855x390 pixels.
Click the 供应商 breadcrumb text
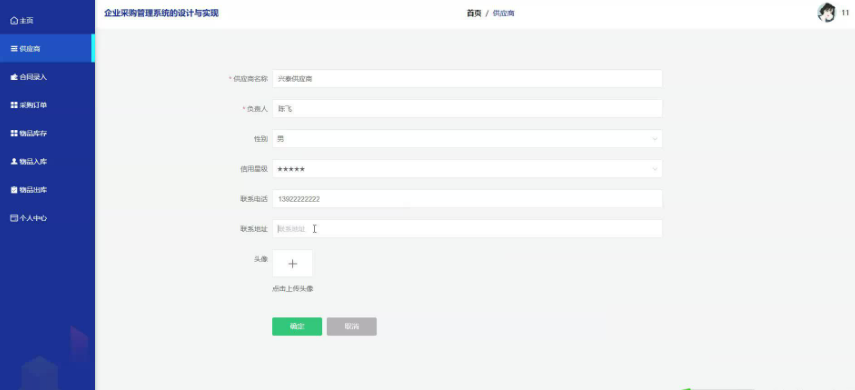click(503, 13)
